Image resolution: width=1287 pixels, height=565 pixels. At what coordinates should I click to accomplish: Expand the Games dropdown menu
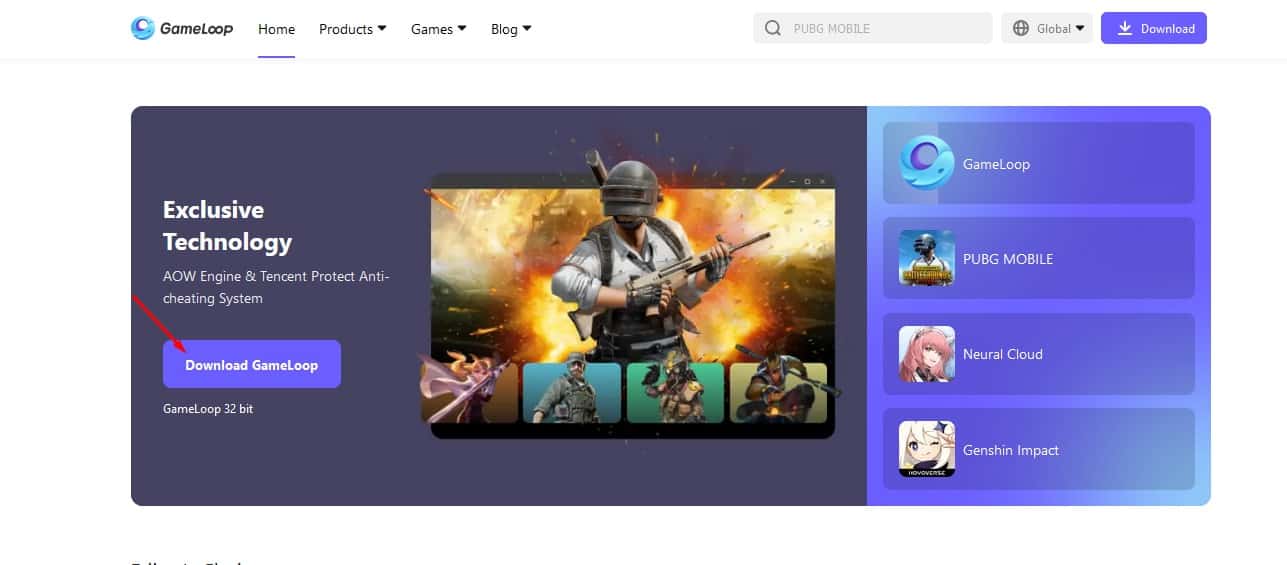pyautogui.click(x=438, y=29)
